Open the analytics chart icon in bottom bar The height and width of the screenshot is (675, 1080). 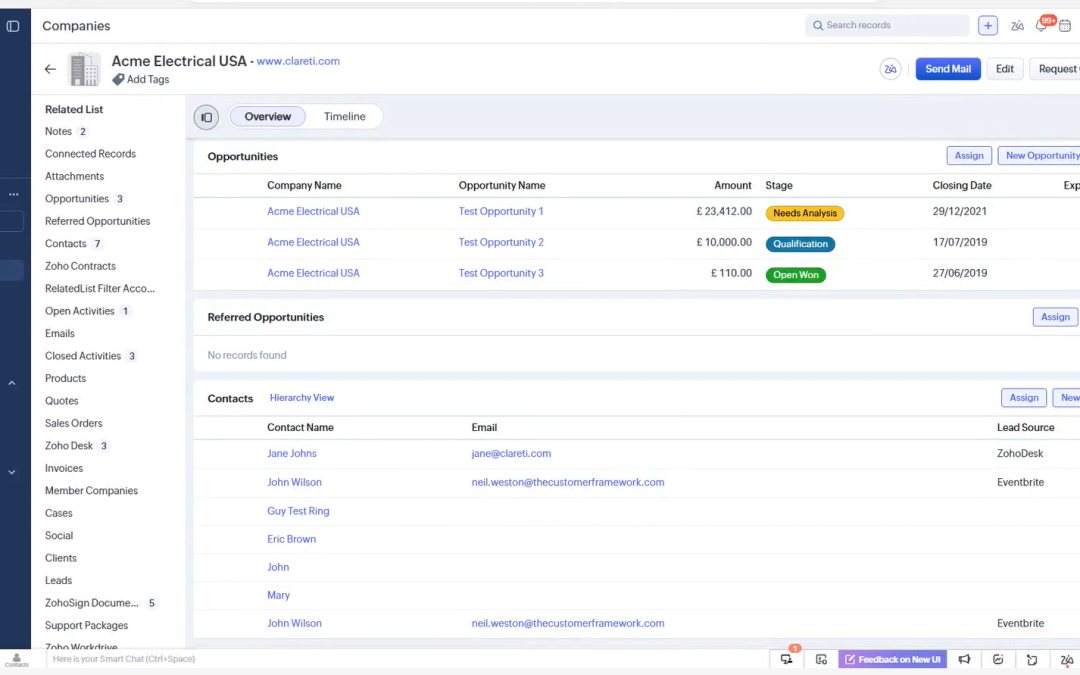coord(998,660)
